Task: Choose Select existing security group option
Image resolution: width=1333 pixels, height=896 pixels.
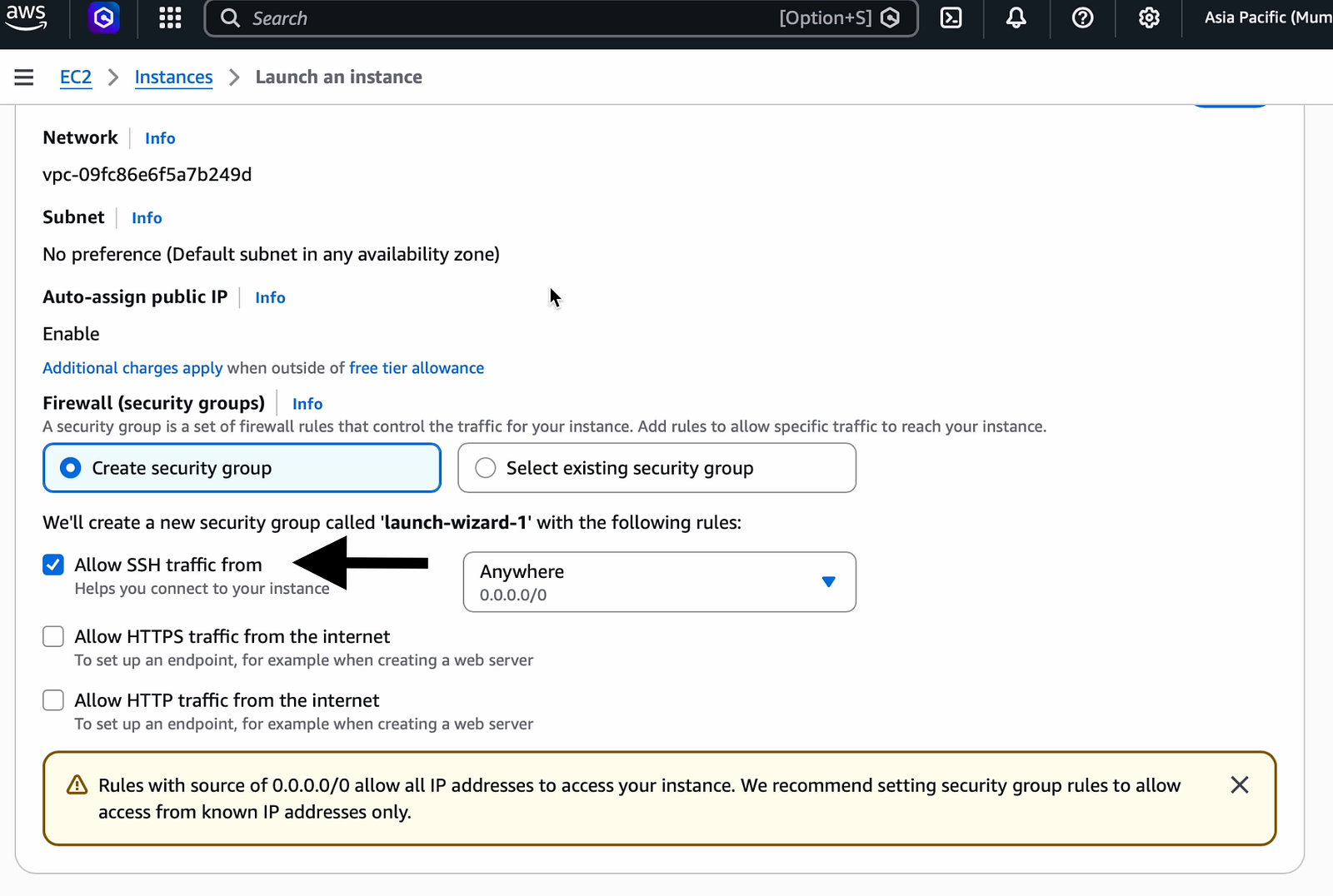Action: pos(657,468)
